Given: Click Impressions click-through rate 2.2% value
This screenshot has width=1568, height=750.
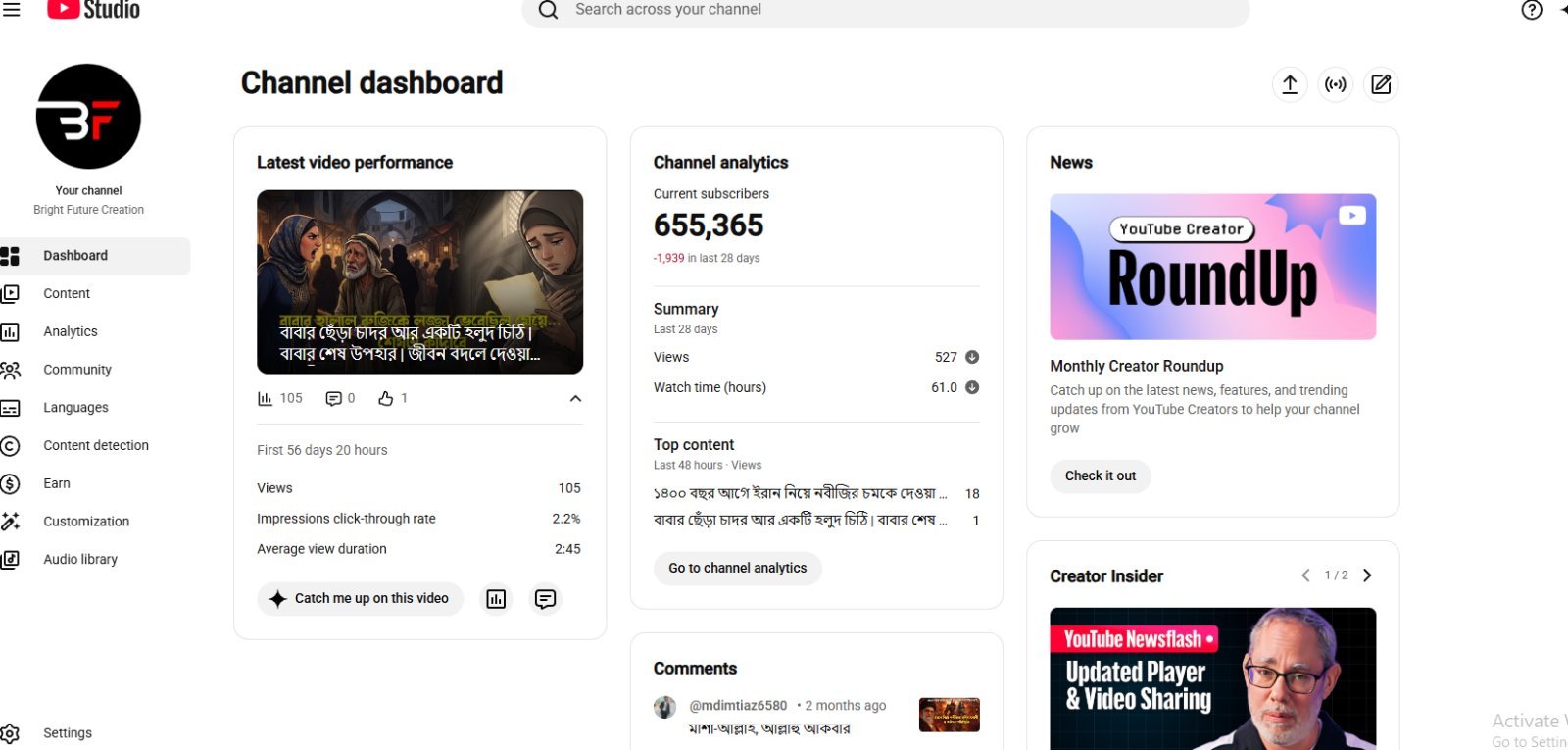Looking at the screenshot, I should coord(566,519).
